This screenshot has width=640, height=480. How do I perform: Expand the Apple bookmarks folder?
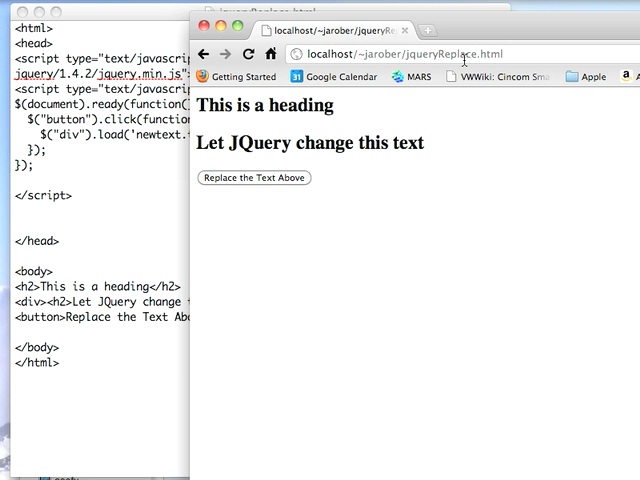(586, 77)
